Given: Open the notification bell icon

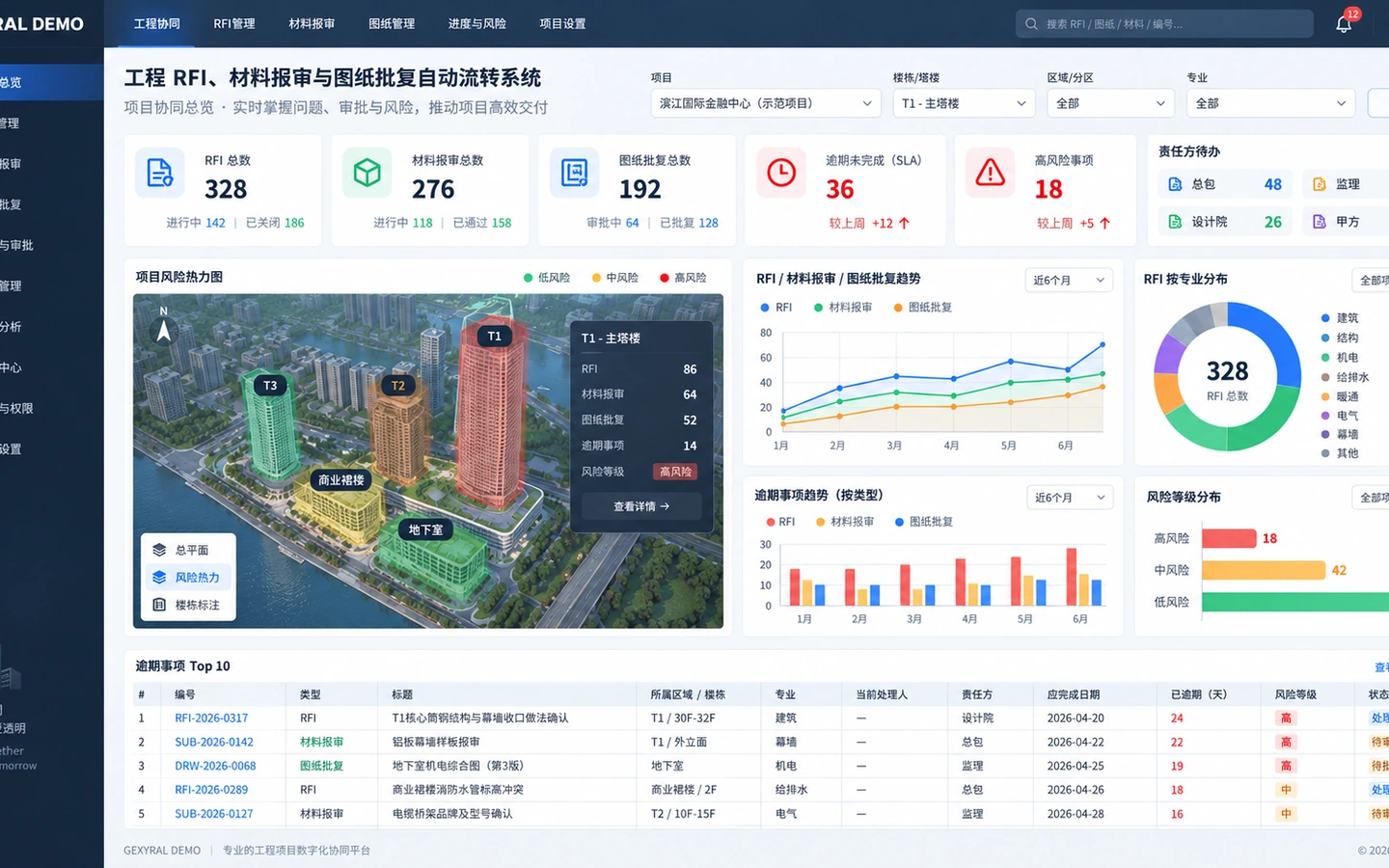Looking at the screenshot, I should point(1344,24).
